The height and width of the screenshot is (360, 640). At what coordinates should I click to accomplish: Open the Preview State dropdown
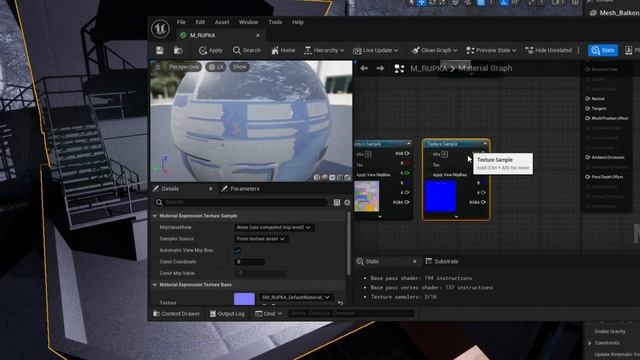point(491,50)
